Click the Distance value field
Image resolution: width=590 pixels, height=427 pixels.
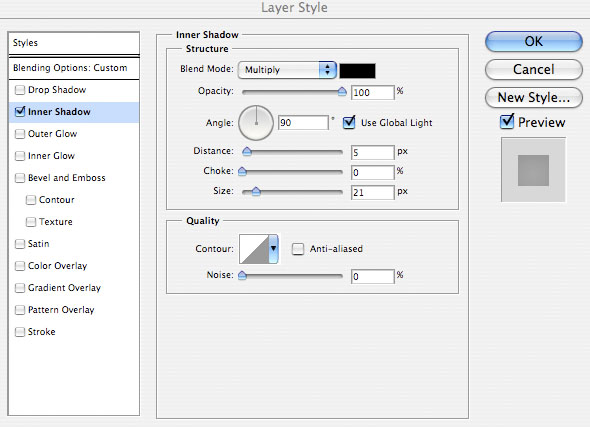coord(373,152)
